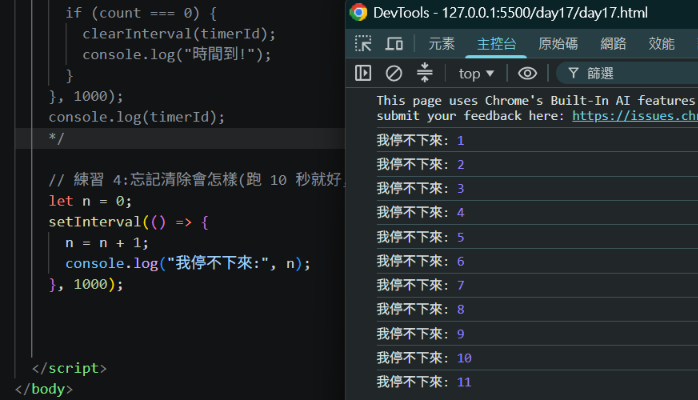This screenshot has width=698, height=400.
Task: Click the collapse console messages icon
Action: 424,73
